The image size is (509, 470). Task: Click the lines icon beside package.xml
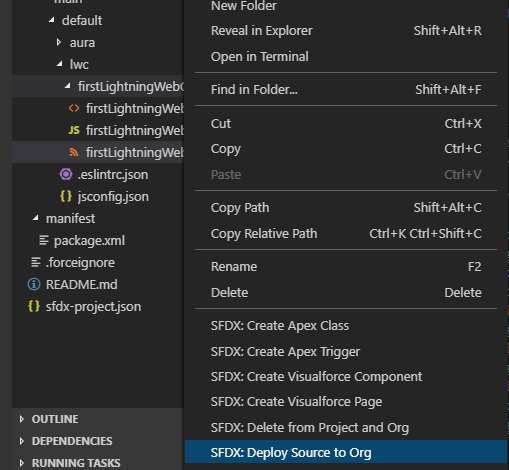44,240
